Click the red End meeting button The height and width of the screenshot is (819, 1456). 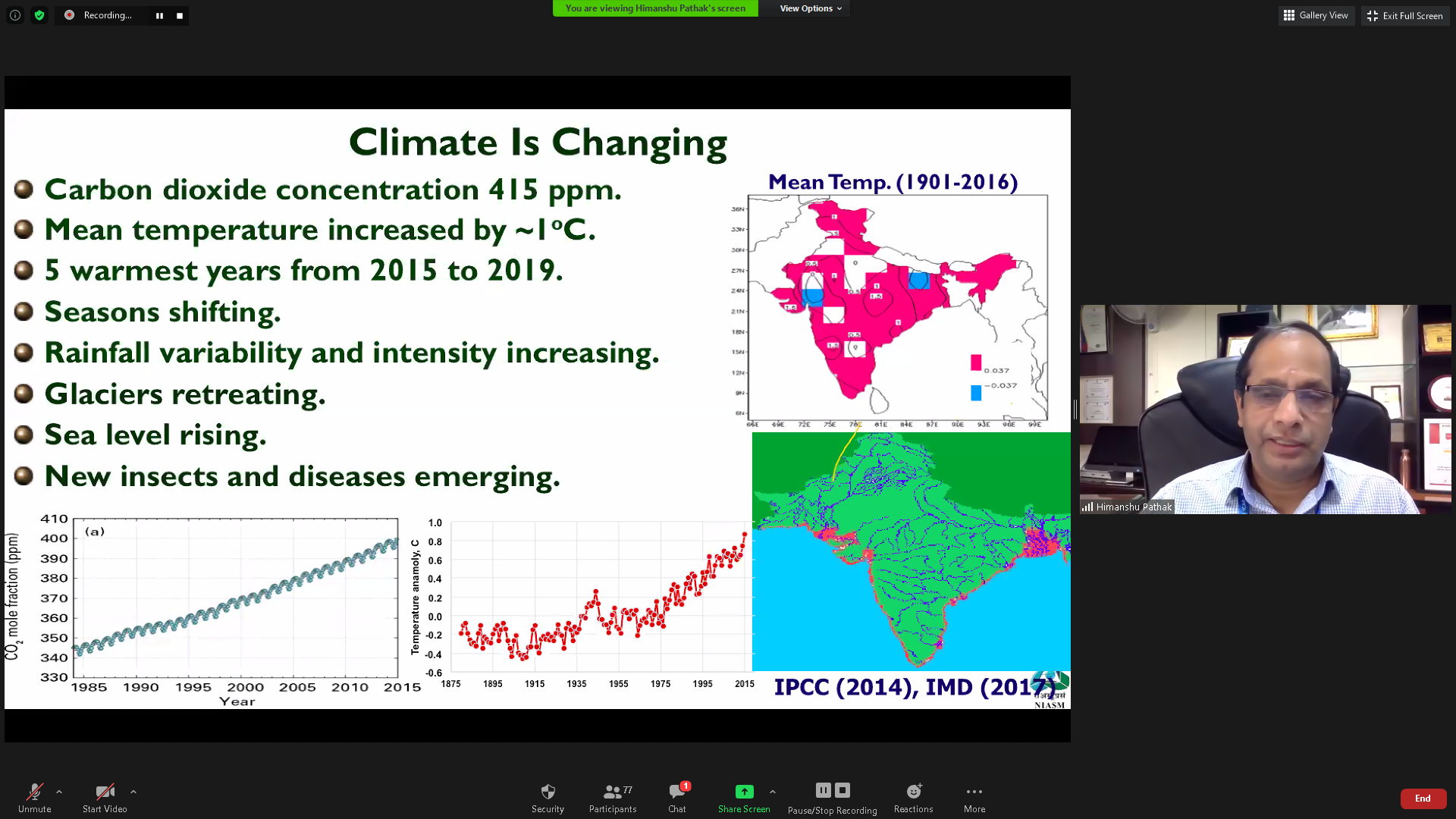pos(1423,798)
